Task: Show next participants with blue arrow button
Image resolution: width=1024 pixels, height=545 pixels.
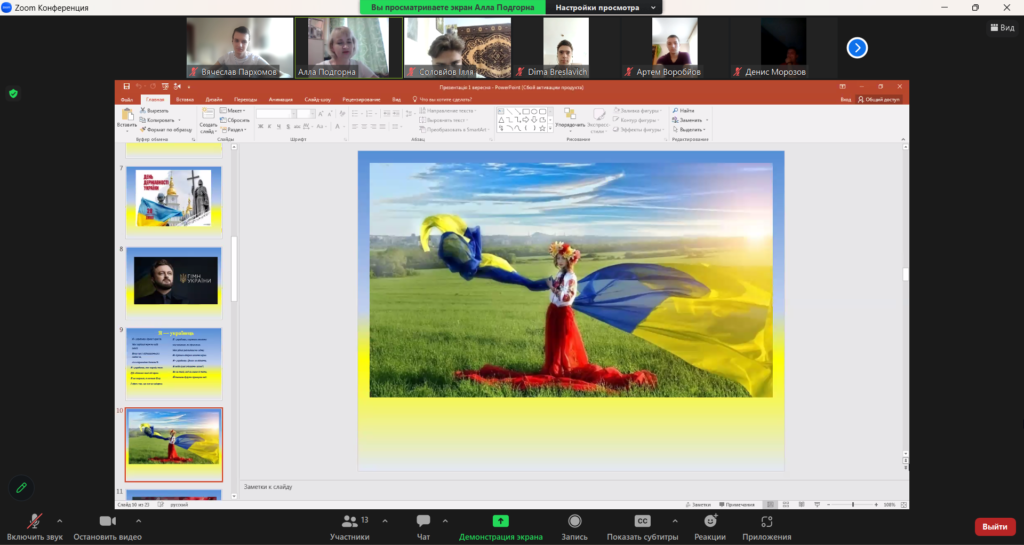Action: tap(857, 48)
